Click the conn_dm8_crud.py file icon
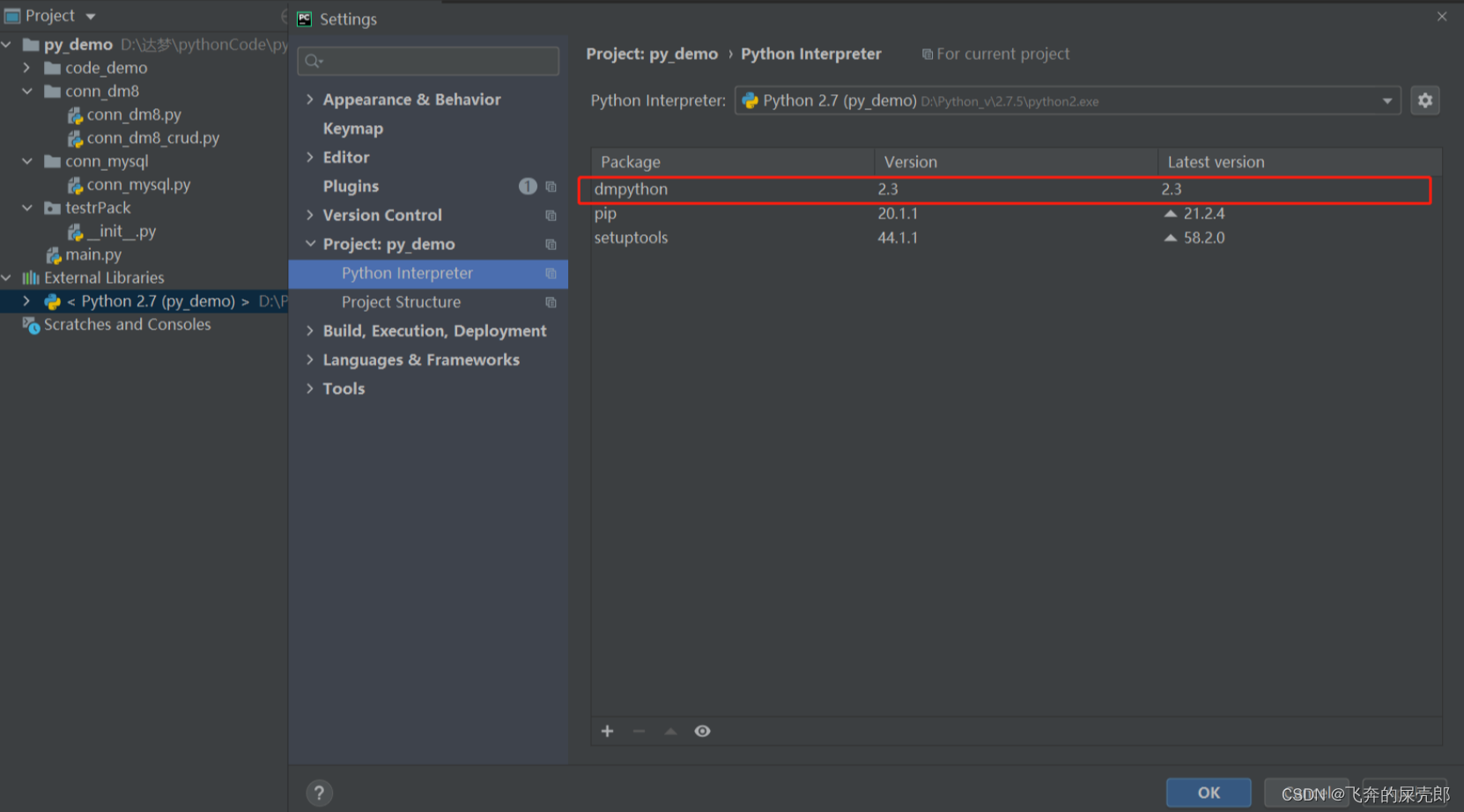The width and height of the screenshot is (1464, 812). 76,138
